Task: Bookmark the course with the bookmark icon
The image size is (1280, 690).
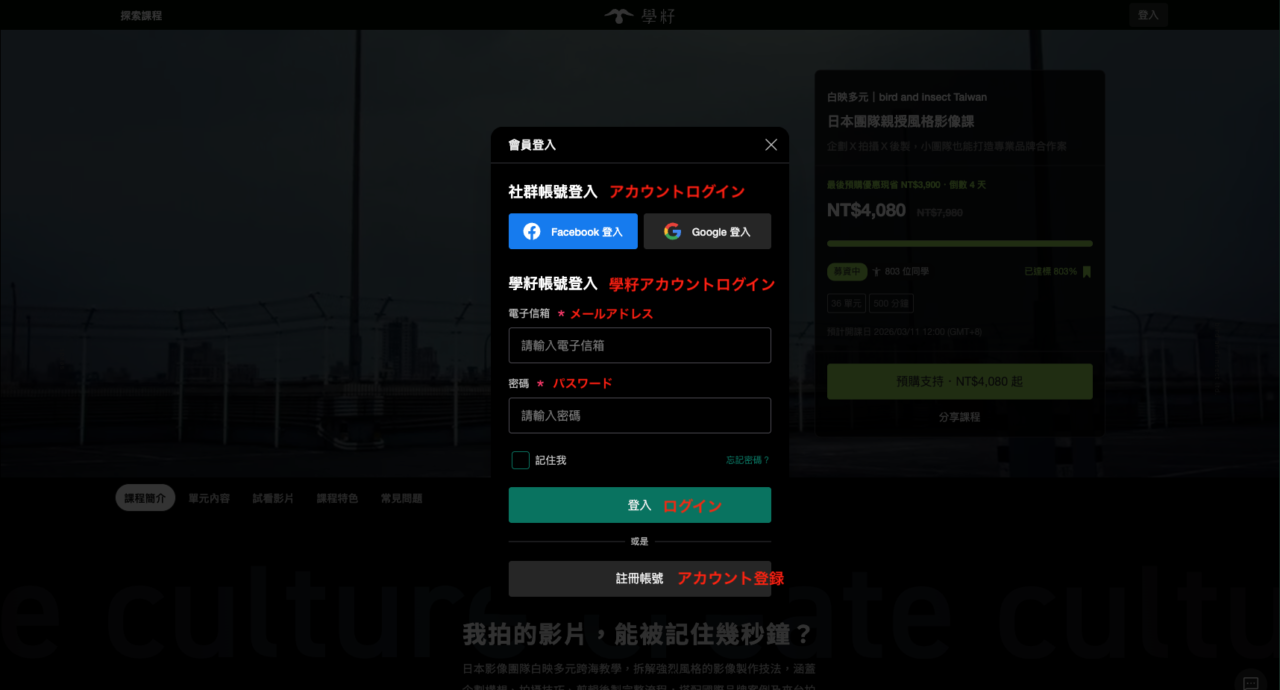Action: coord(1087,271)
